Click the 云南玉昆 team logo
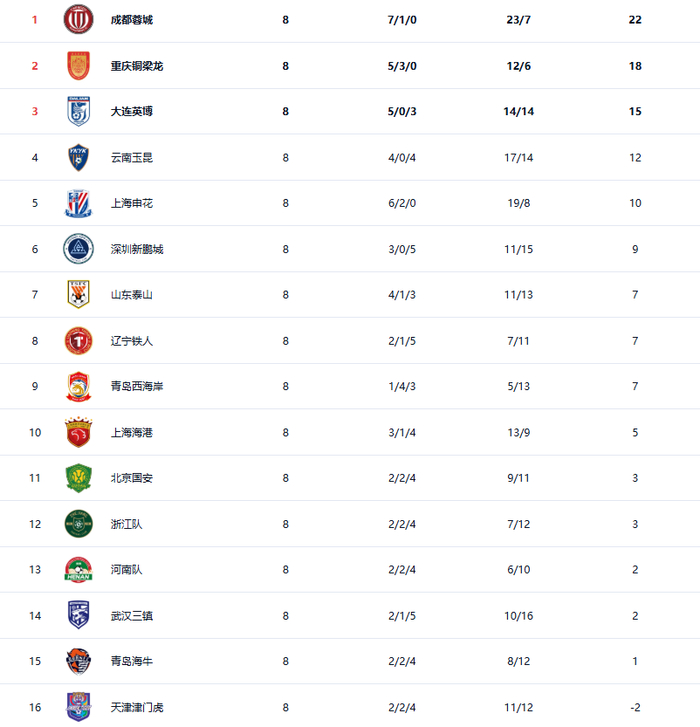Viewport: 700px width, 727px height. (x=78, y=158)
